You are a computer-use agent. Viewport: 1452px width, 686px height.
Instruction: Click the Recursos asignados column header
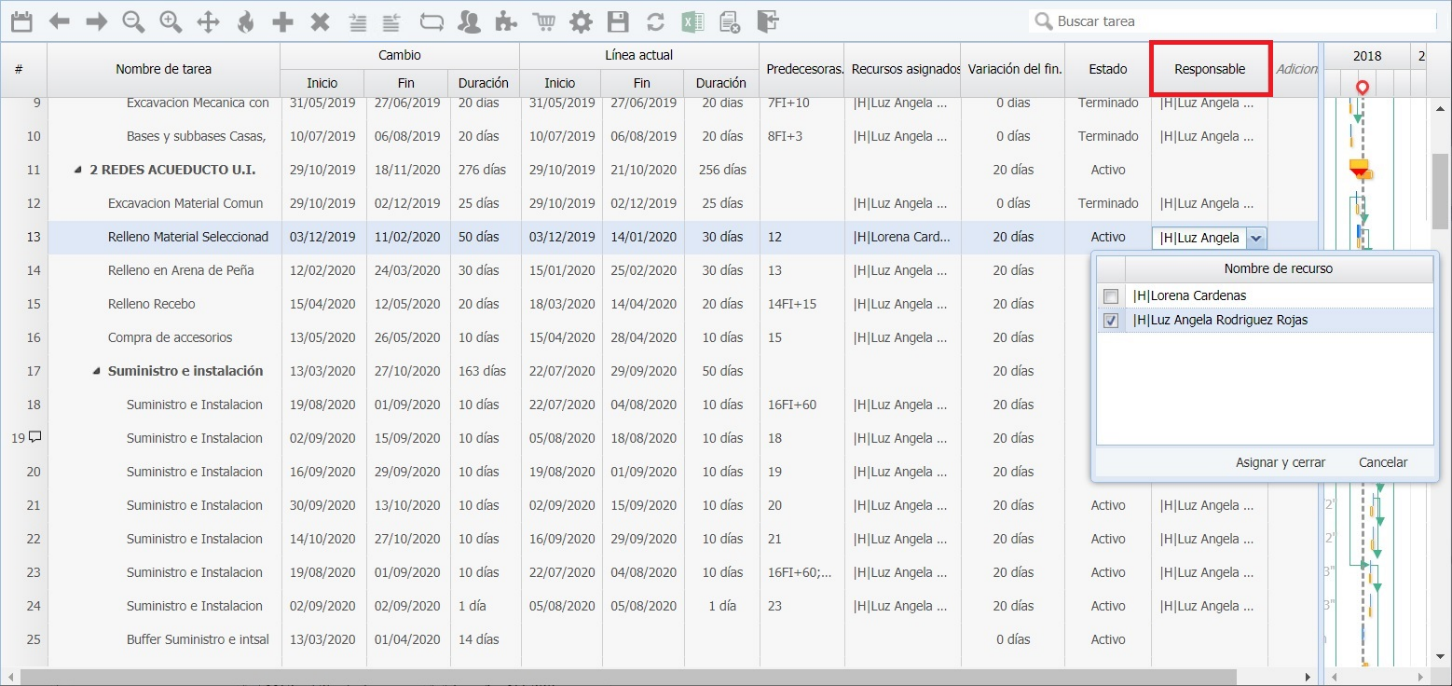pyautogui.click(x=903, y=69)
